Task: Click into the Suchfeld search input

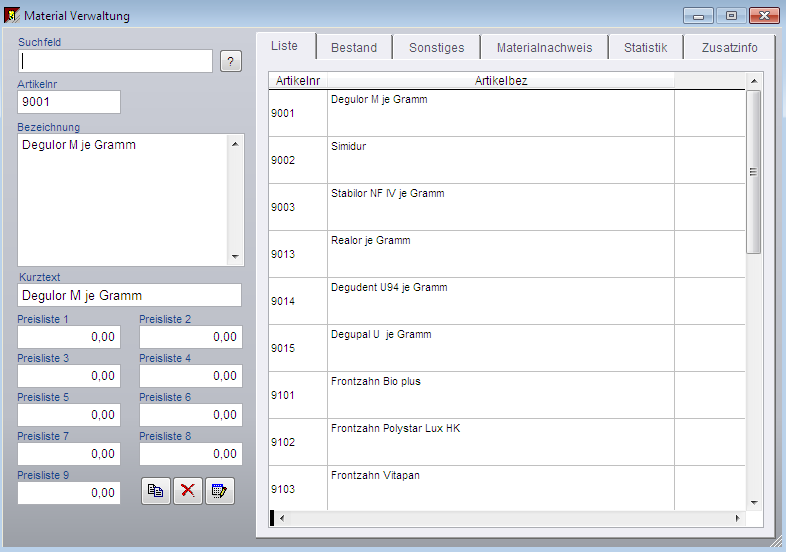Action: coord(115,61)
